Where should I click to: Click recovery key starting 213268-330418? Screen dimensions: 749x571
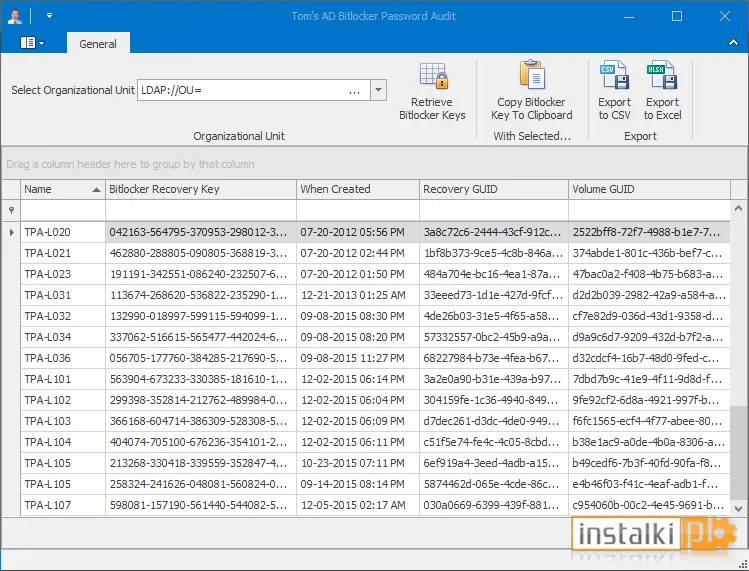201,463
